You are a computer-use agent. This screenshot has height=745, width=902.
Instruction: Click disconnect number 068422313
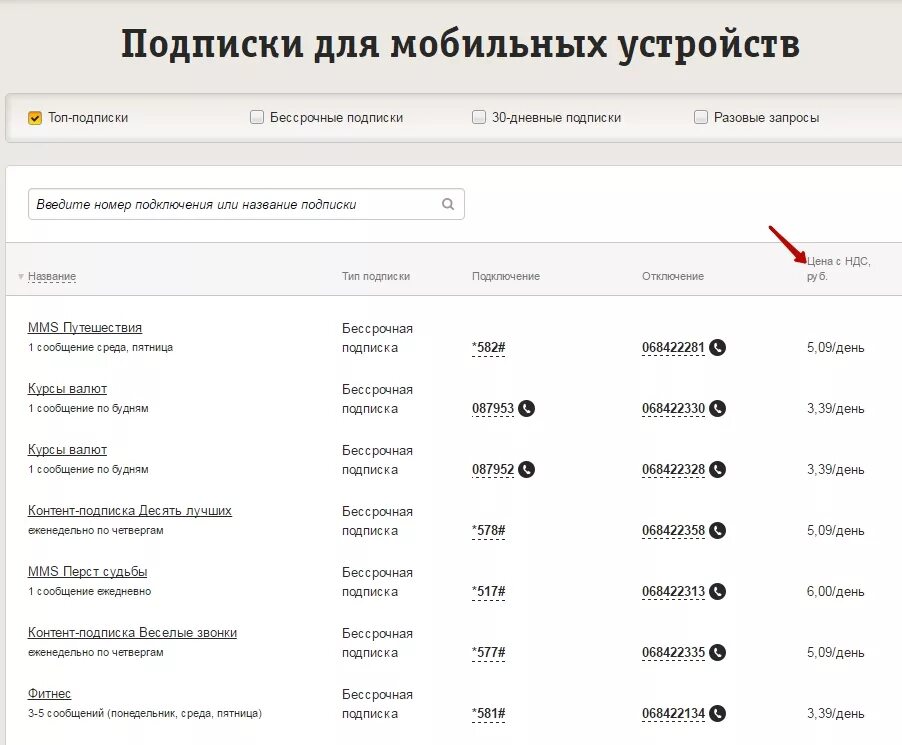[x=673, y=591]
